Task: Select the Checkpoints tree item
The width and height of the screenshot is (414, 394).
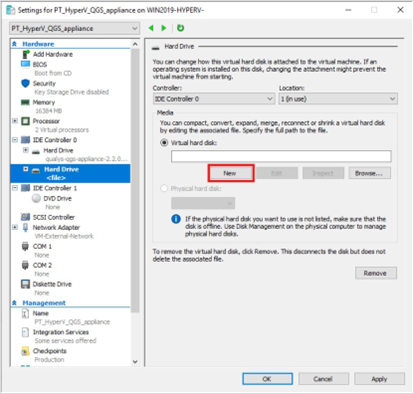Action: point(49,351)
